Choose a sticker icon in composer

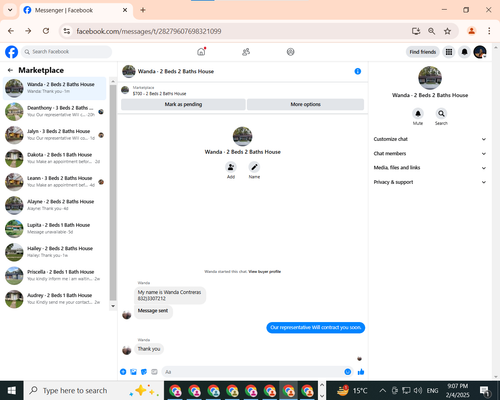tap(144, 372)
